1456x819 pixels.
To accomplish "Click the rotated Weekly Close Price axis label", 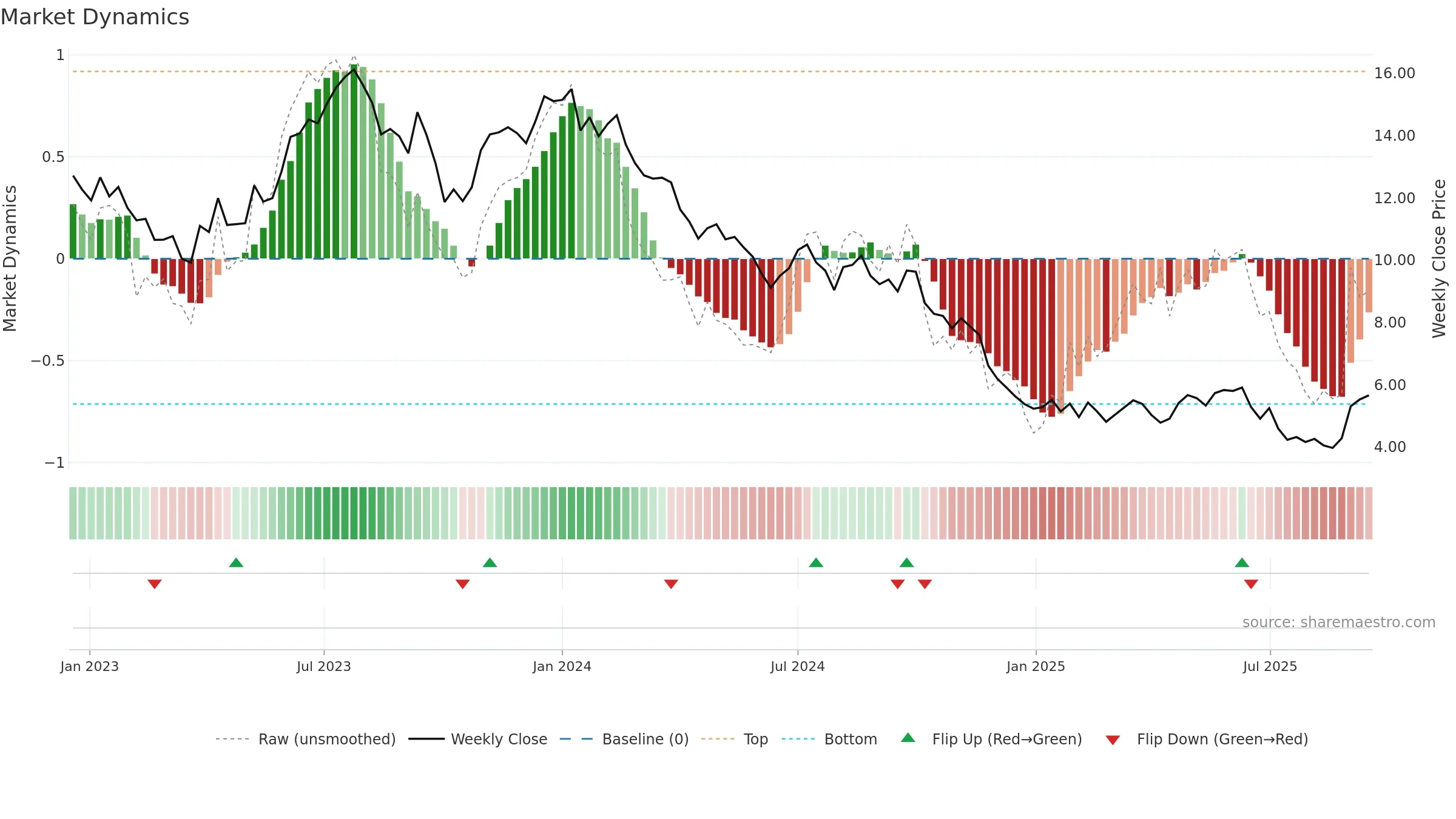I will (1440, 258).
